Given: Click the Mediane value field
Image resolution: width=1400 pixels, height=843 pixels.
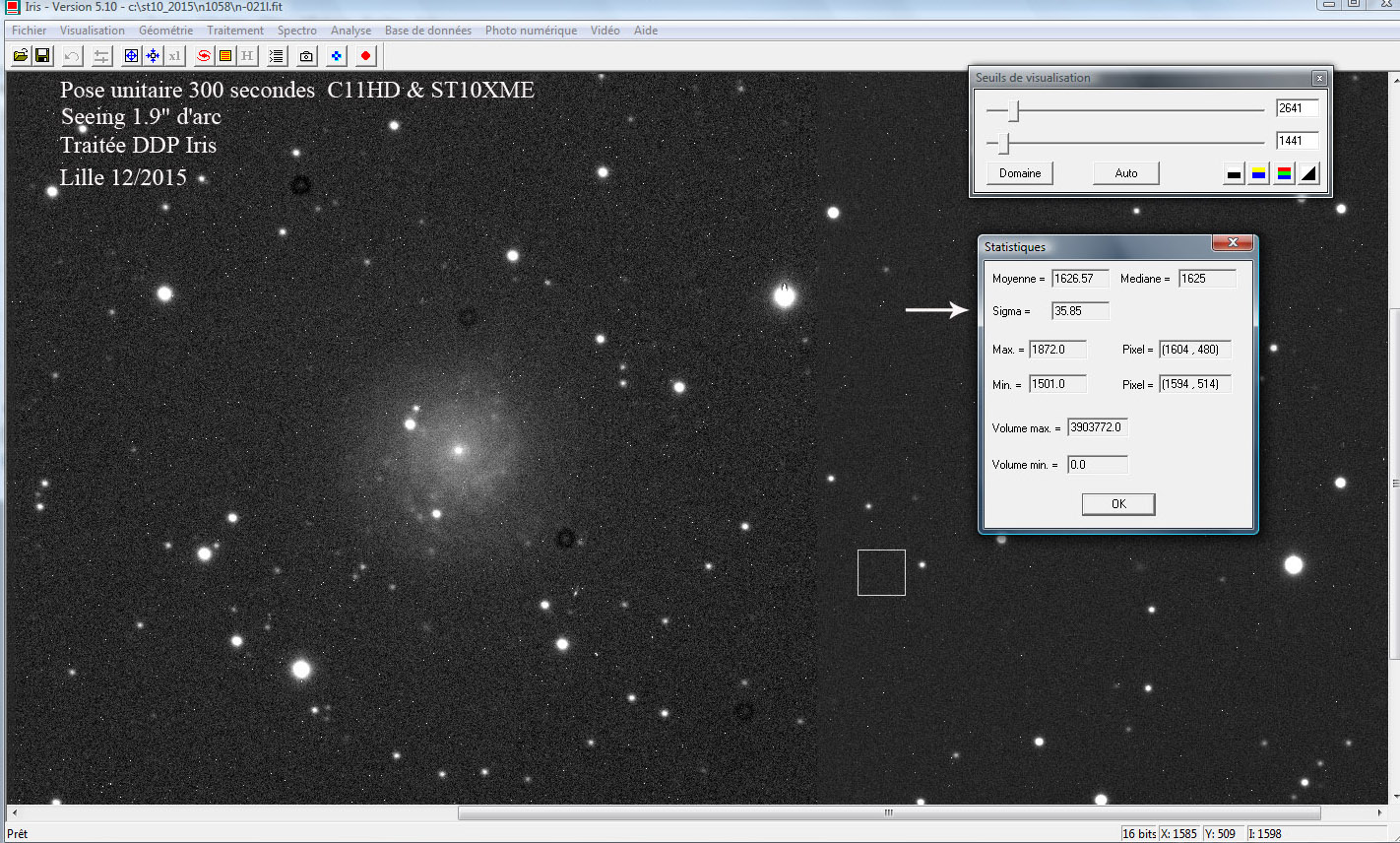Looking at the screenshot, I should click(x=1207, y=279).
